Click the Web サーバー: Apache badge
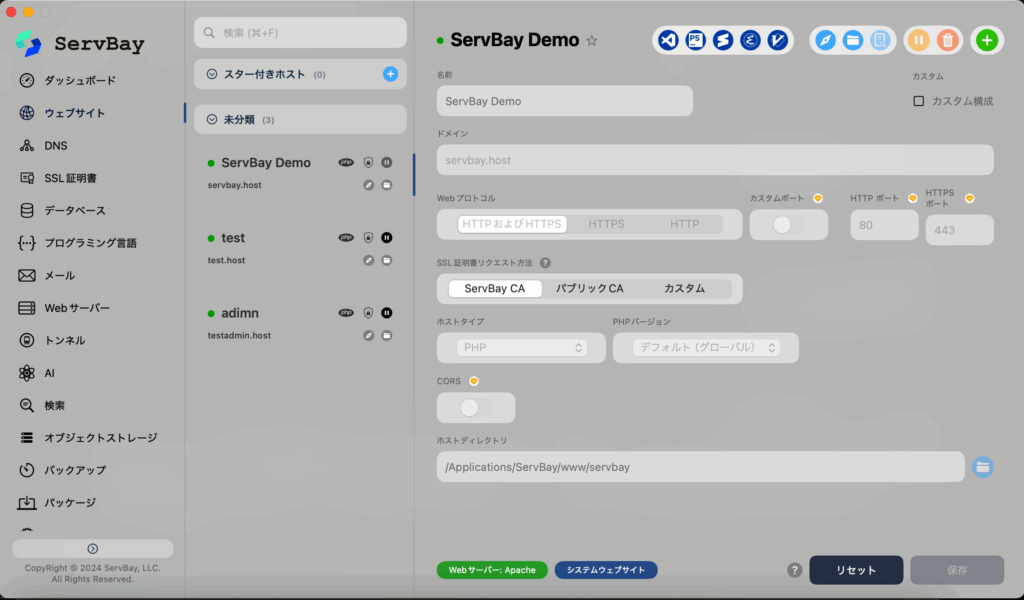 point(492,570)
